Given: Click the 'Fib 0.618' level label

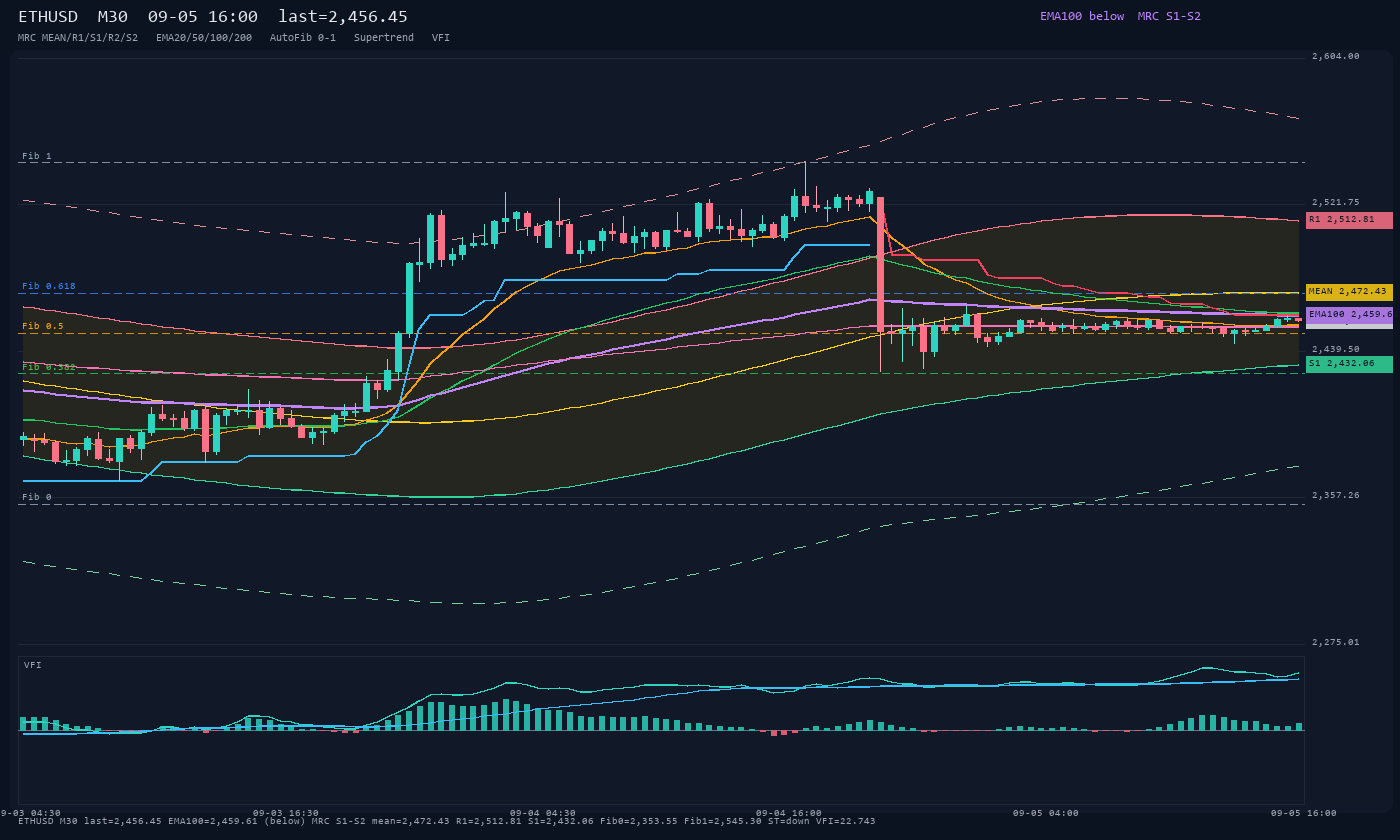Looking at the screenshot, I should [49, 287].
